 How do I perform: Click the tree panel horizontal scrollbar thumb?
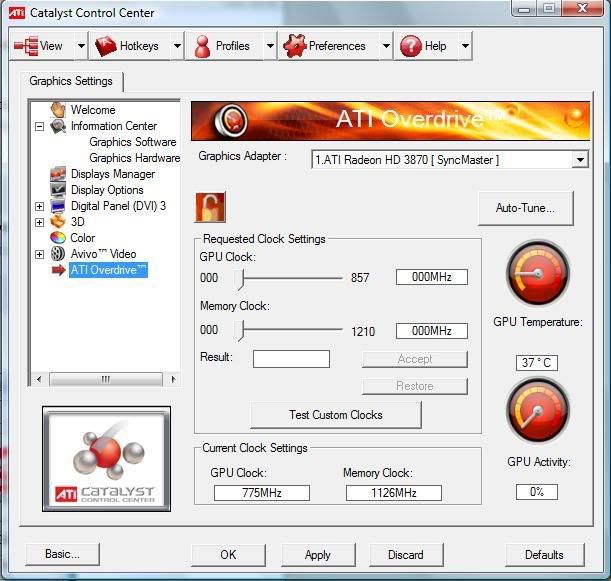click(106, 379)
